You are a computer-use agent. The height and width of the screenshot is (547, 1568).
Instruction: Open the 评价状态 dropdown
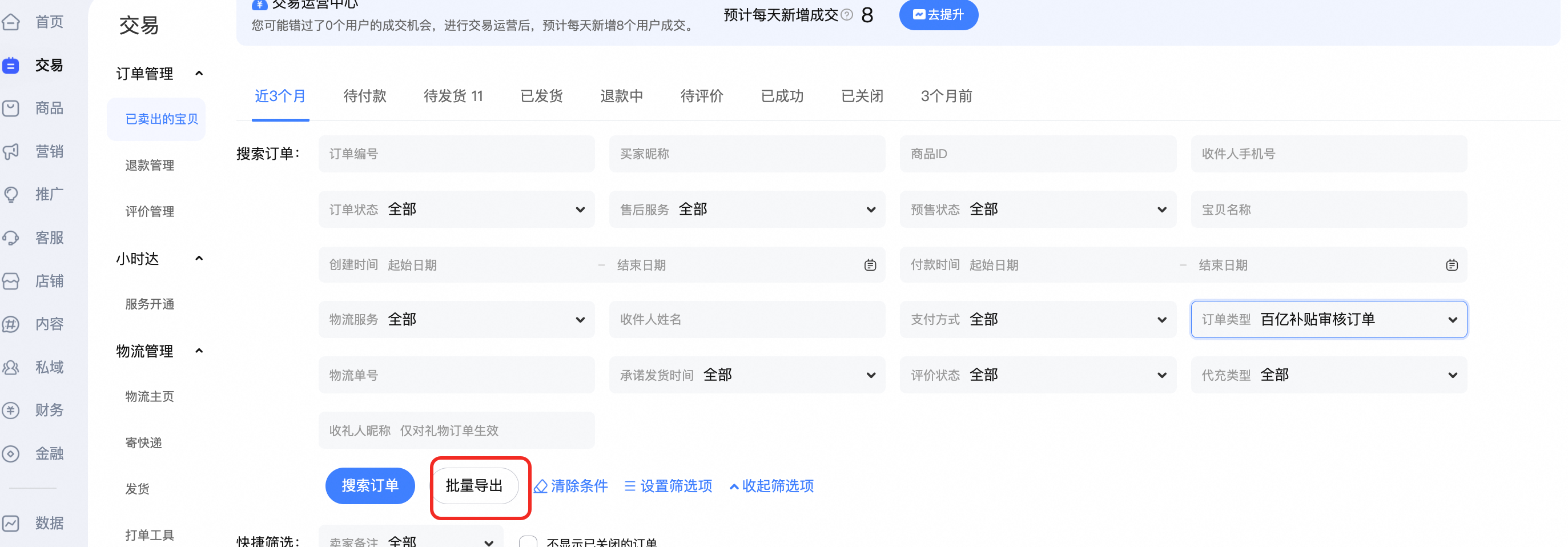pyautogui.click(x=1038, y=375)
